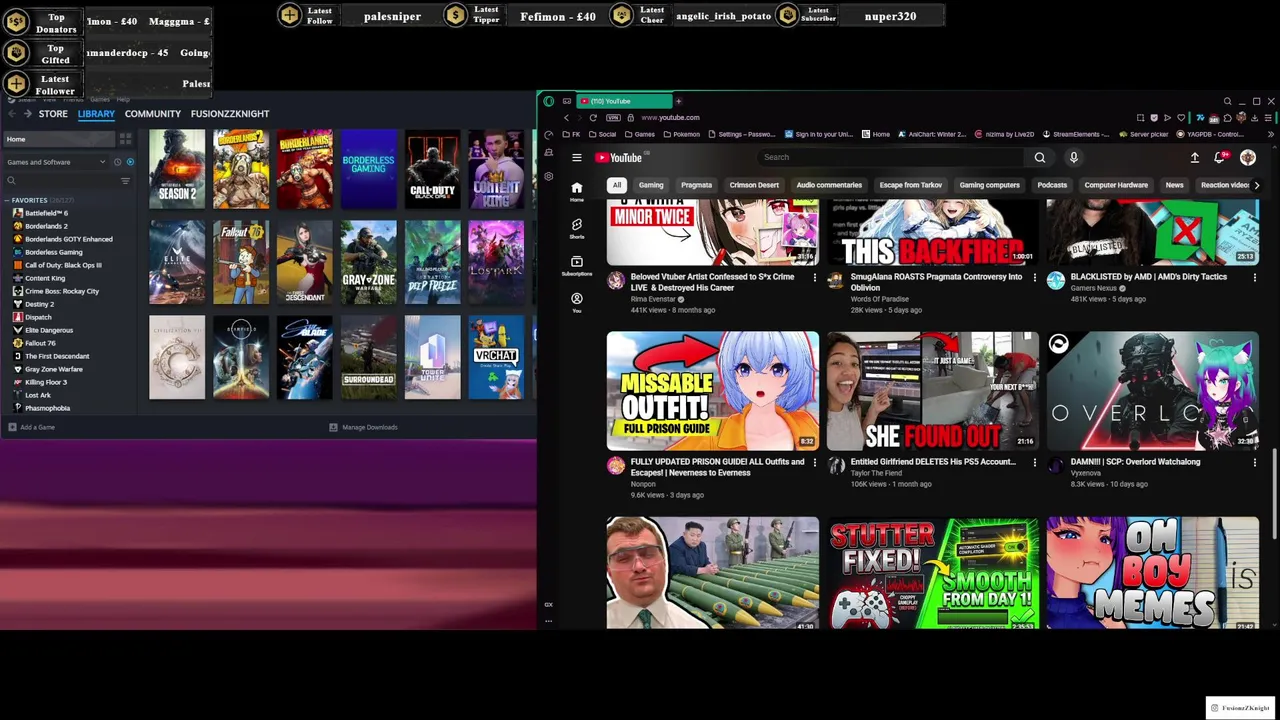Open the Opera menu logo icon
Image resolution: width=1280 pixels, height=720 pixels.
click(548, 101)
